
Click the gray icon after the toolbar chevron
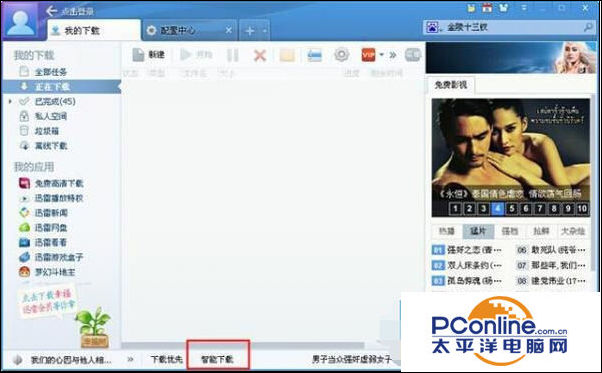coord(413,55)
